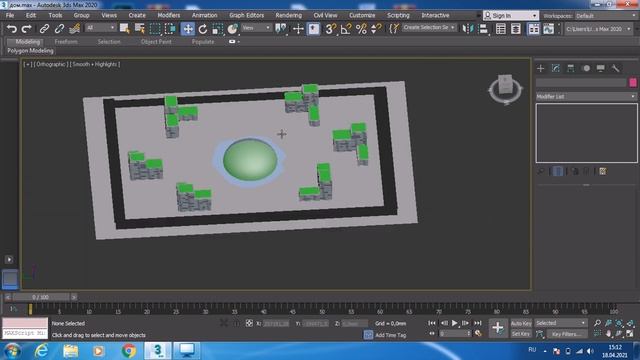640x360 pixels.
Task: Open the selection filter All dropdown
Action: 100,28
